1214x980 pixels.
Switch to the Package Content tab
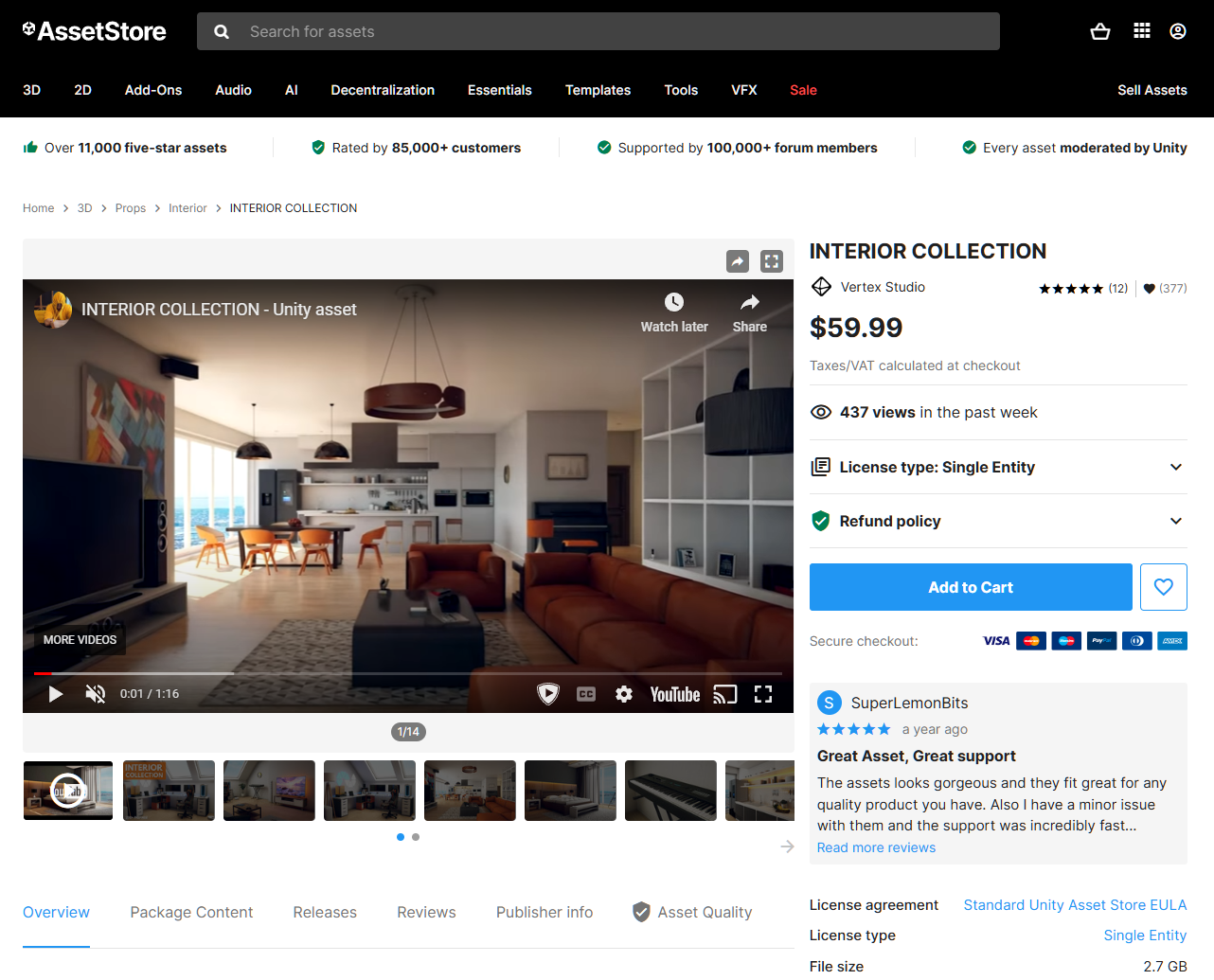point(191,912)
